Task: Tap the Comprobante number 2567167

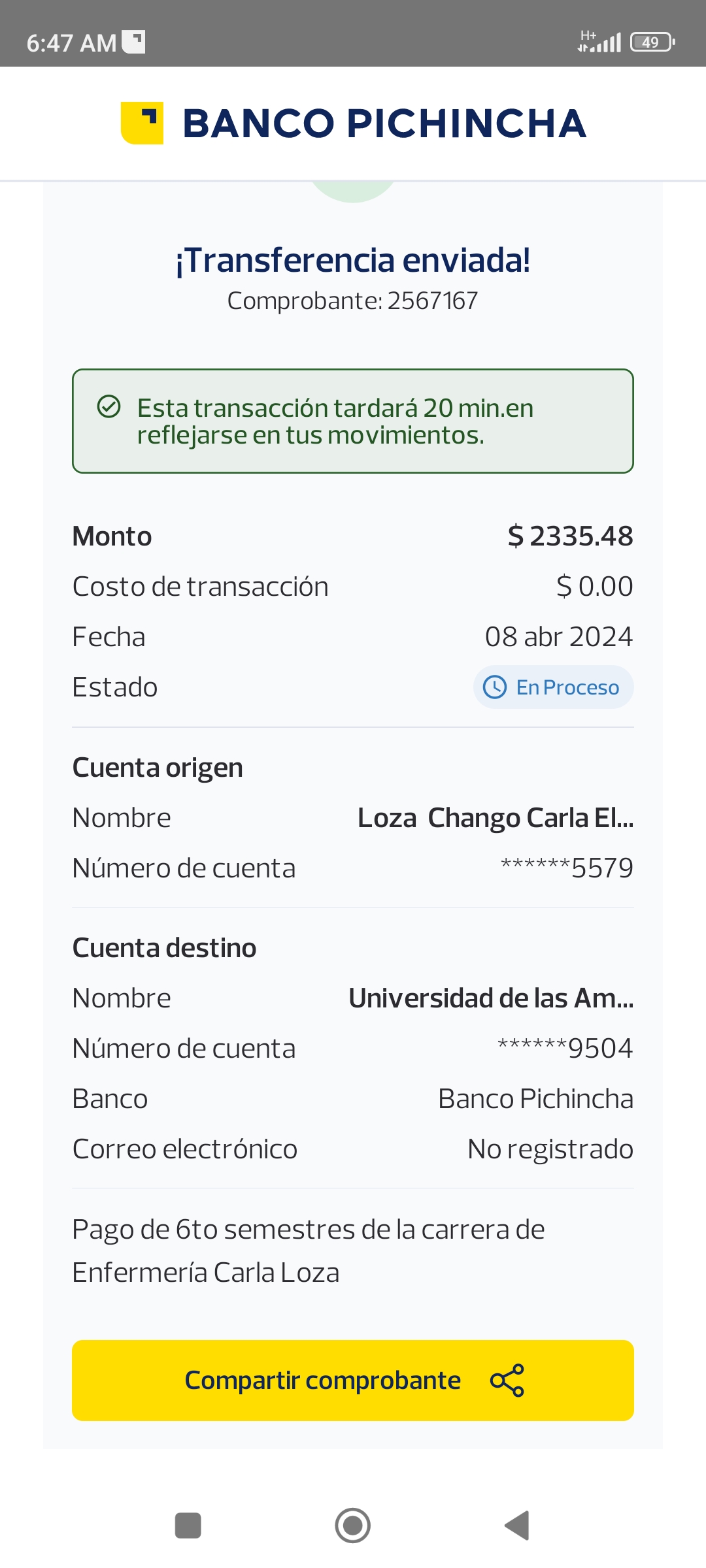Action: pos(431,301)
